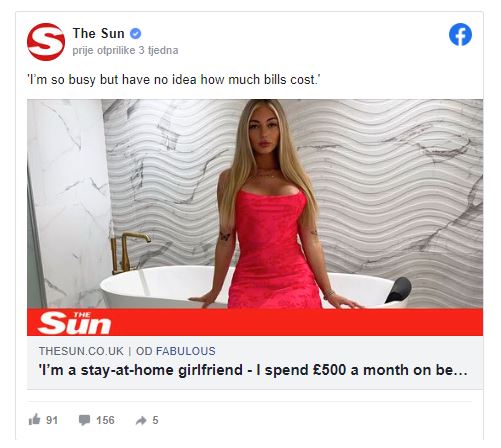This screenshot has height=448, width=501.
Task: Click The Sun banner logo on image
Action: pyautogui.click(x=74, y=323)
